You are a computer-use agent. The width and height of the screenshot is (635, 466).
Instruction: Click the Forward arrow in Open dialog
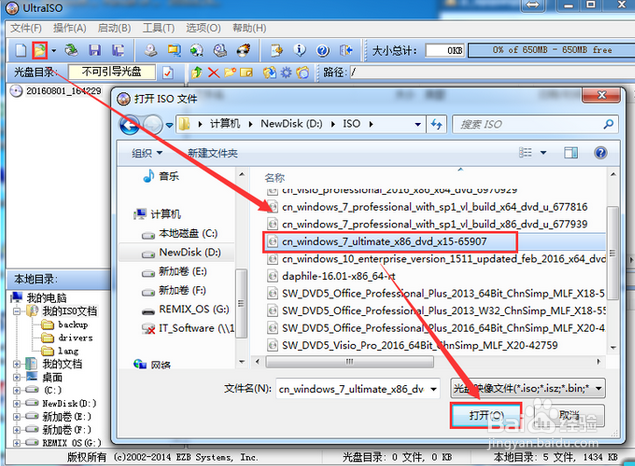153,124
